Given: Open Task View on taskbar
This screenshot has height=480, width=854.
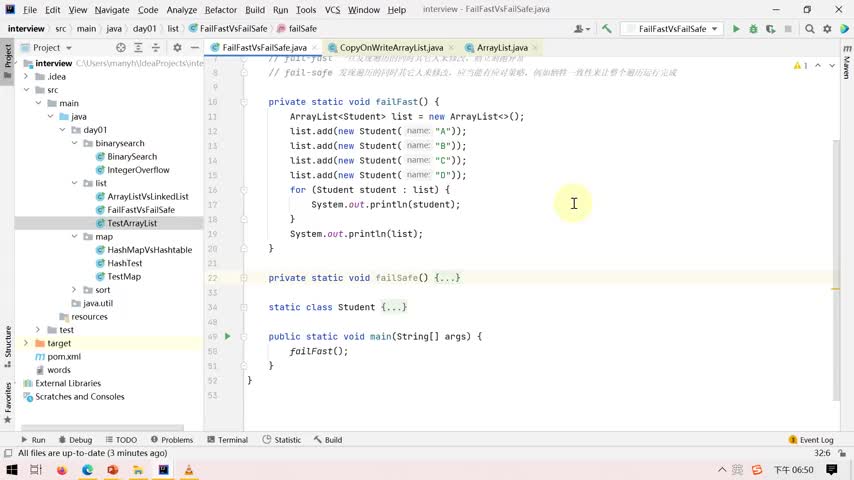Looking at the screenshot, I should coord(36,470).
